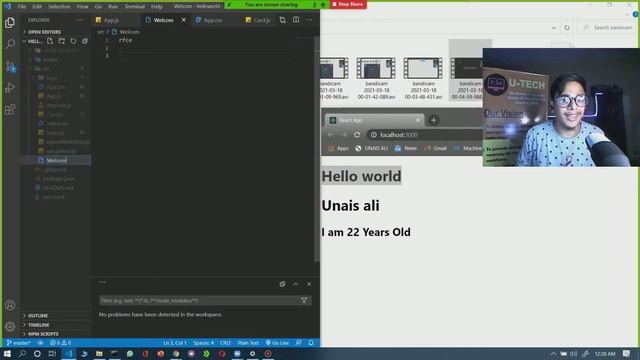The height and width of the screenshot is (360, 640).
Task: Click Stop Share button
Action: [x=348, y=4]
